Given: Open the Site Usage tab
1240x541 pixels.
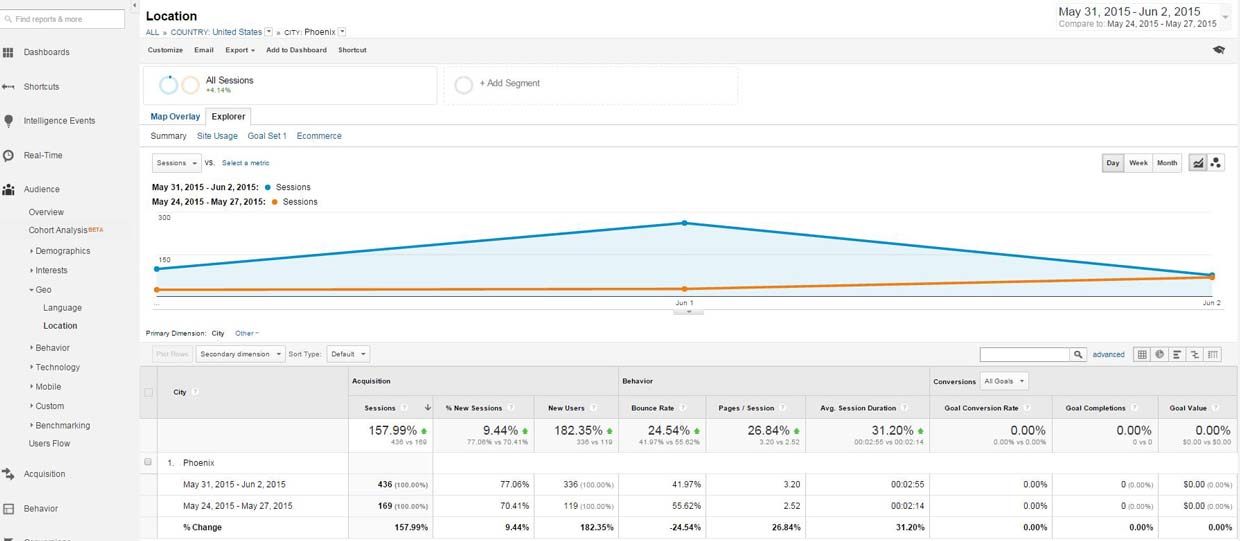Looking at the screenshot, I should click(217, 136).
